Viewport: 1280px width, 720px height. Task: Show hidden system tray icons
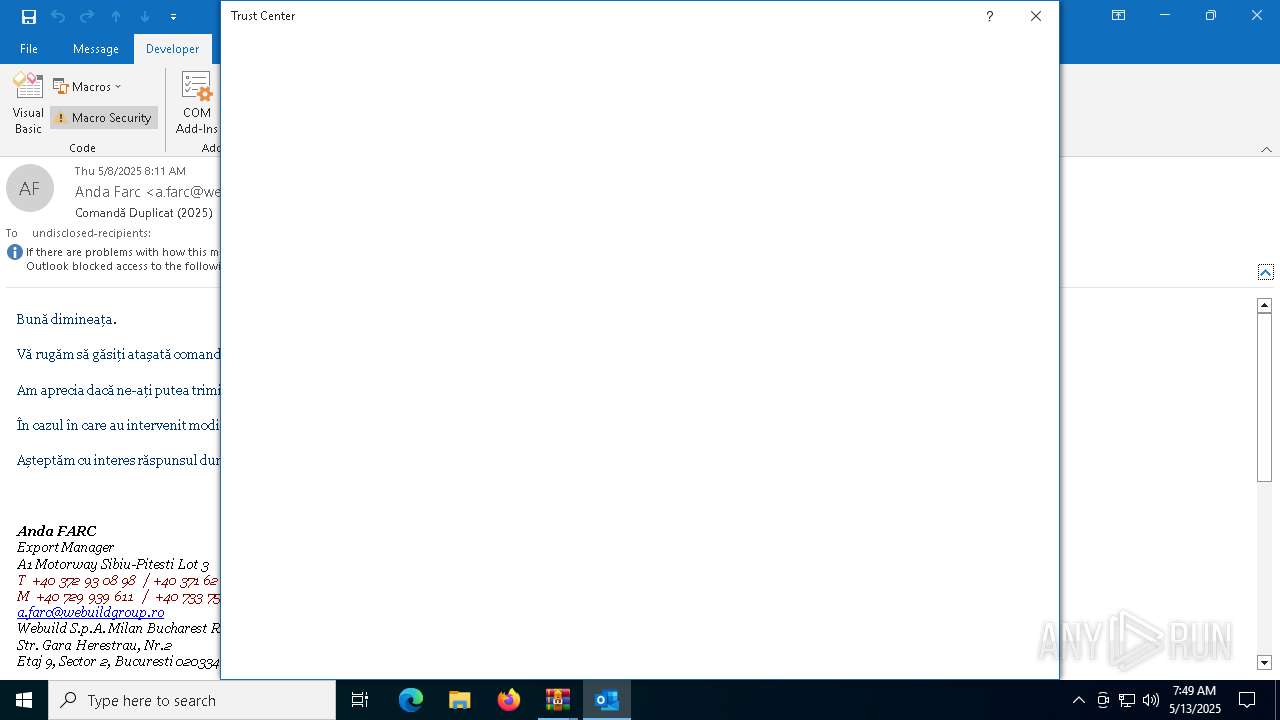(x=1078, y=700)
